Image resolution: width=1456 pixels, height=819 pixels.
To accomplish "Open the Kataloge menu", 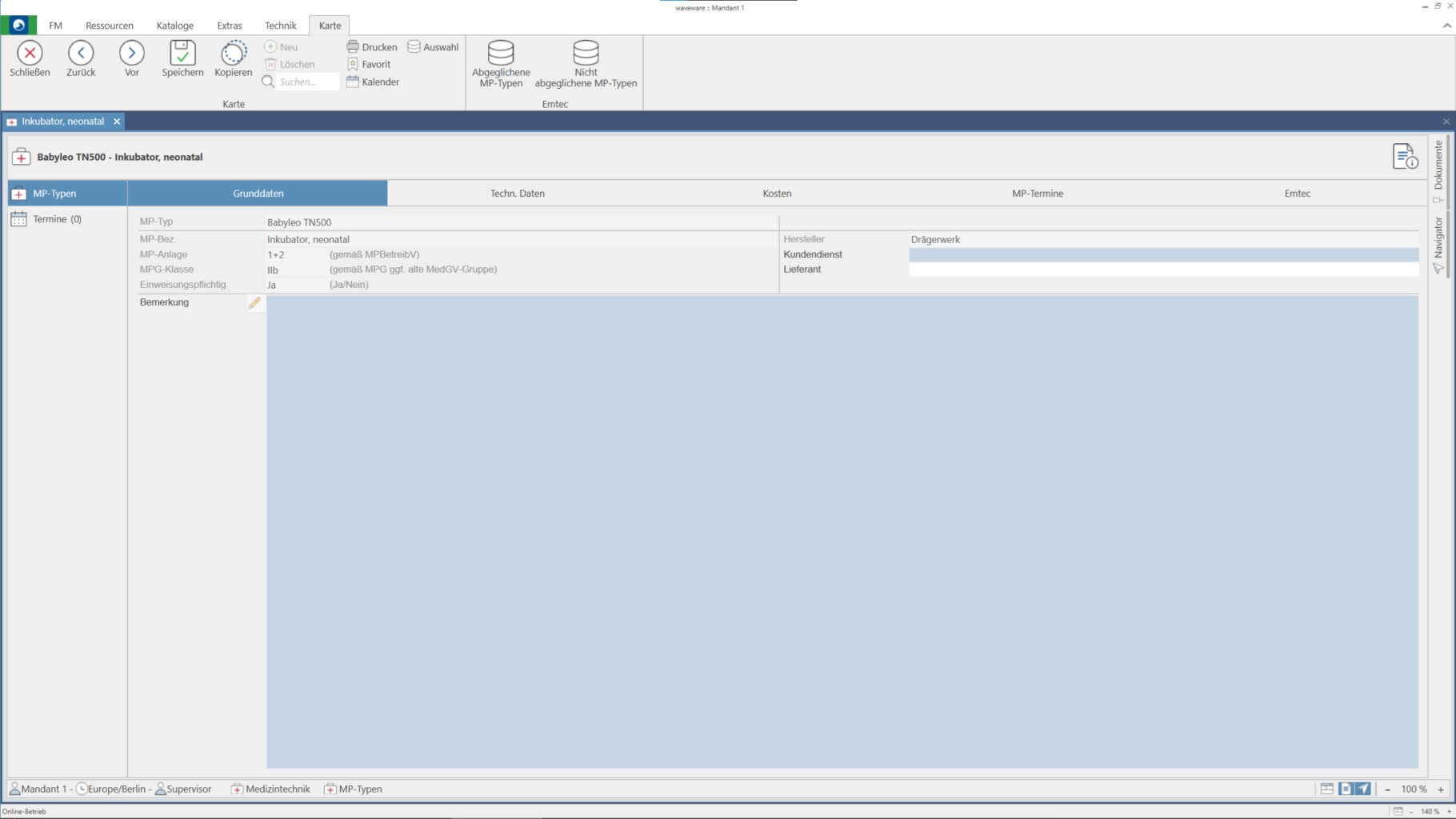I will point(175,26).
